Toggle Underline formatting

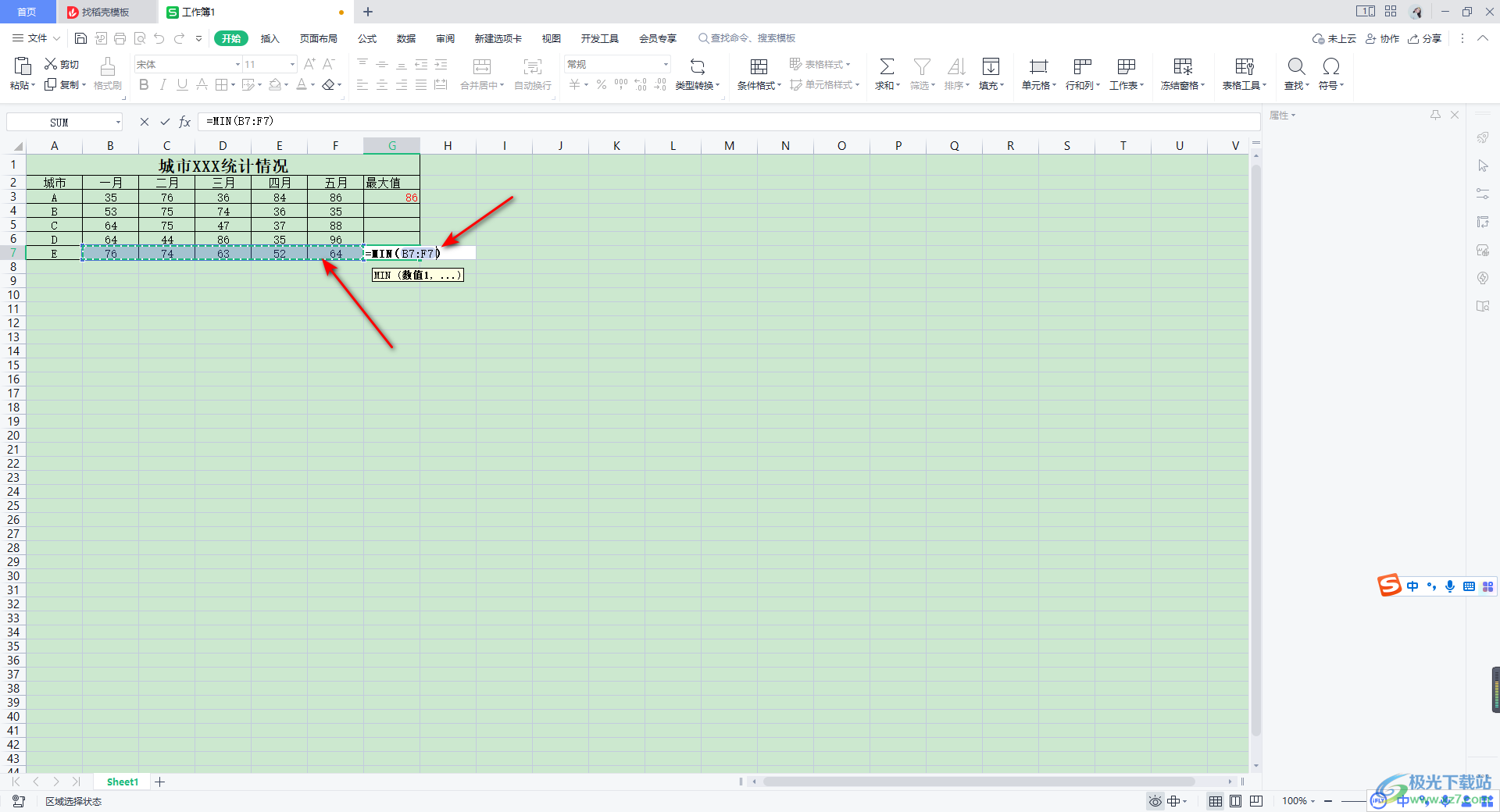tap(182, 84)
